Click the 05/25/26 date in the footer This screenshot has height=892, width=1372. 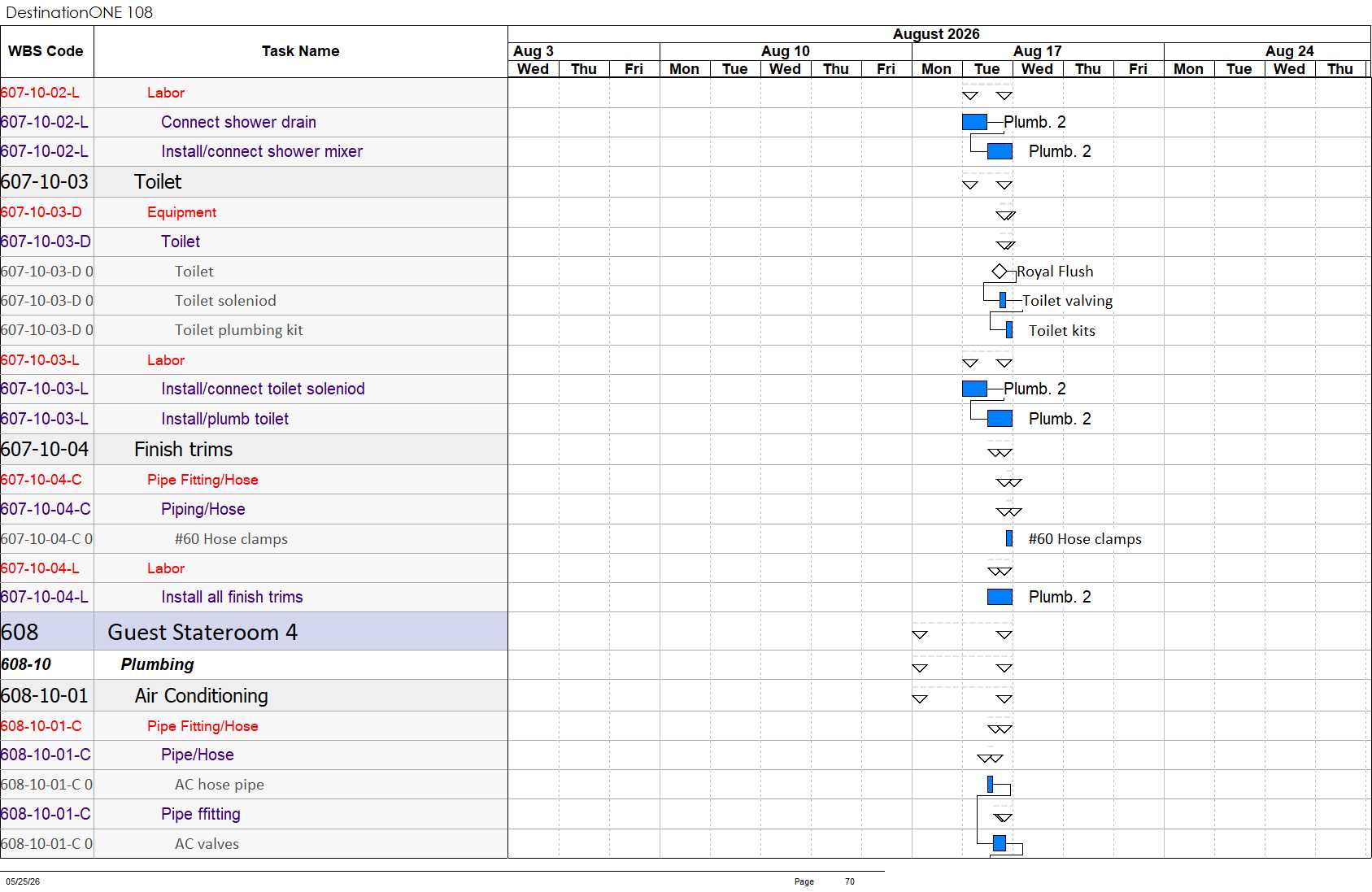(23, 881)
